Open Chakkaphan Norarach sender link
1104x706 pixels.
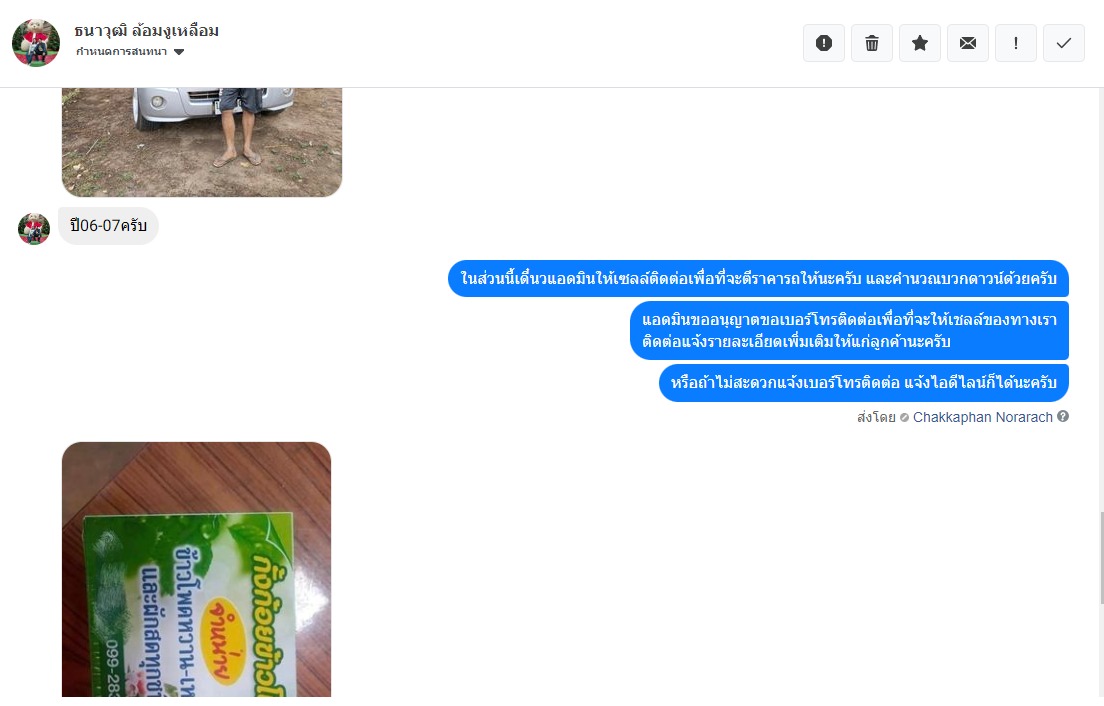pos(982,417)
